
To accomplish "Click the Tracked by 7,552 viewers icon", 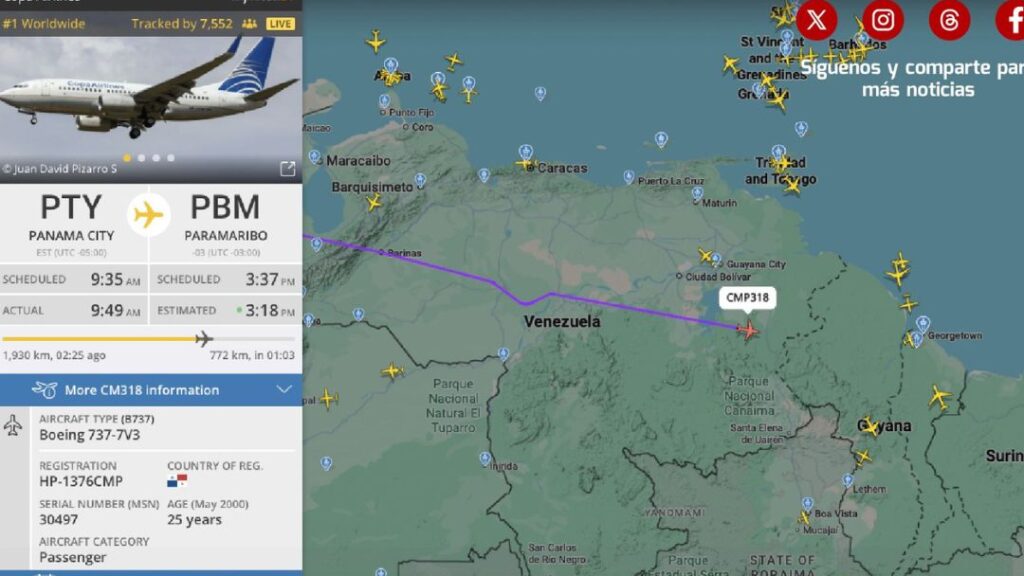I will click(x=249, y=24).
